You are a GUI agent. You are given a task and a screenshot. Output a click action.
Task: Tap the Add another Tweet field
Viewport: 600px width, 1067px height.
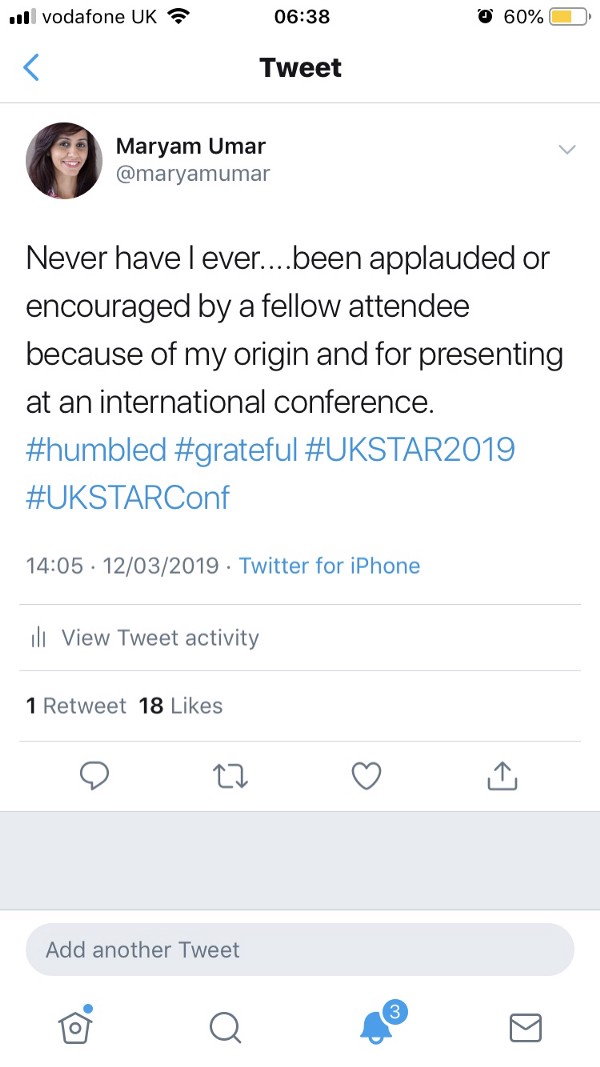coord(300,949)
